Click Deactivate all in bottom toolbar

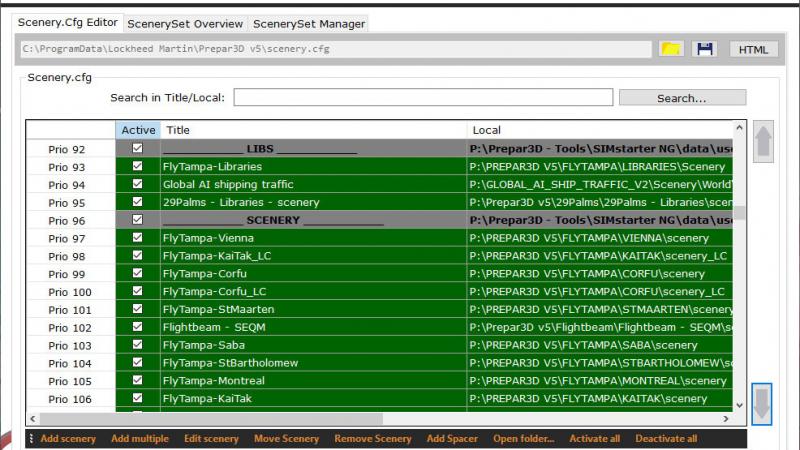(666, 439)
